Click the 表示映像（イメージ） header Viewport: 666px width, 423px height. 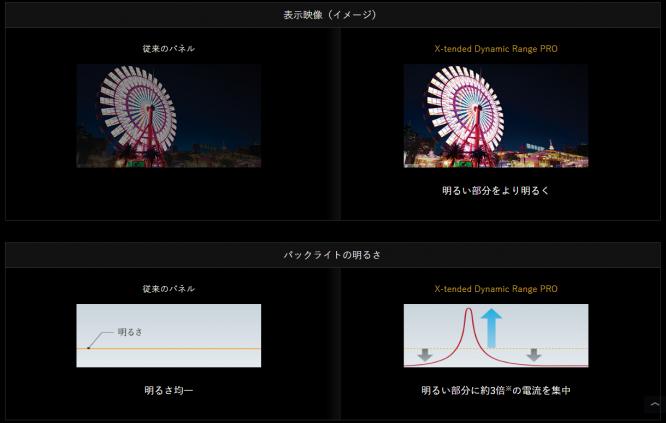pyautogui.click(x=333, y=15)
